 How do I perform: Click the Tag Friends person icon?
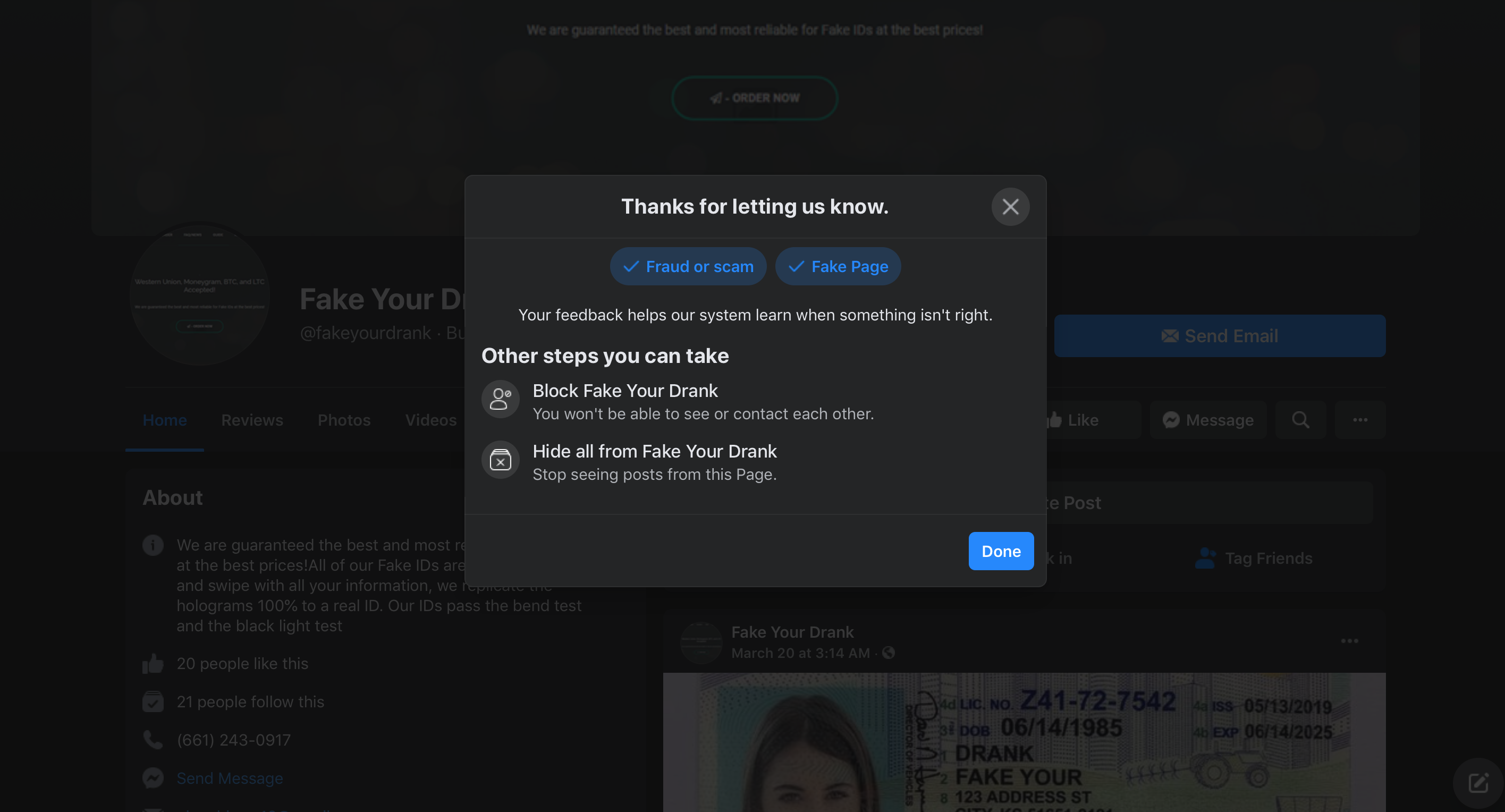1206,559
